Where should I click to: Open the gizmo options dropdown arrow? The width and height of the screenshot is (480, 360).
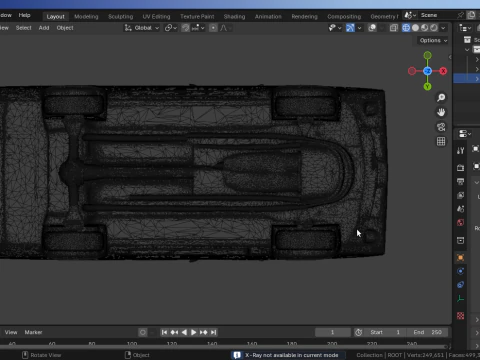359,28
